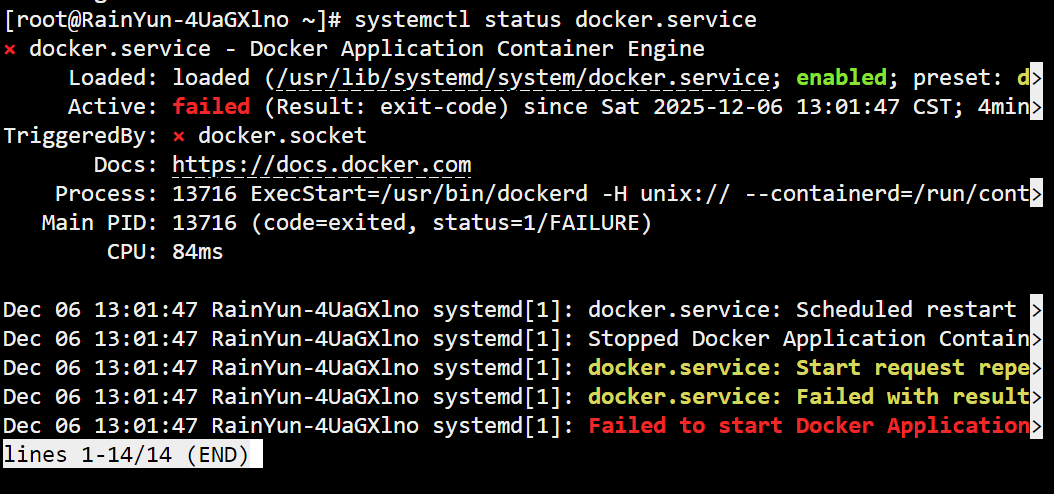Click the Main PID value 13716
1054x494 pixels.
pos(204,223)
